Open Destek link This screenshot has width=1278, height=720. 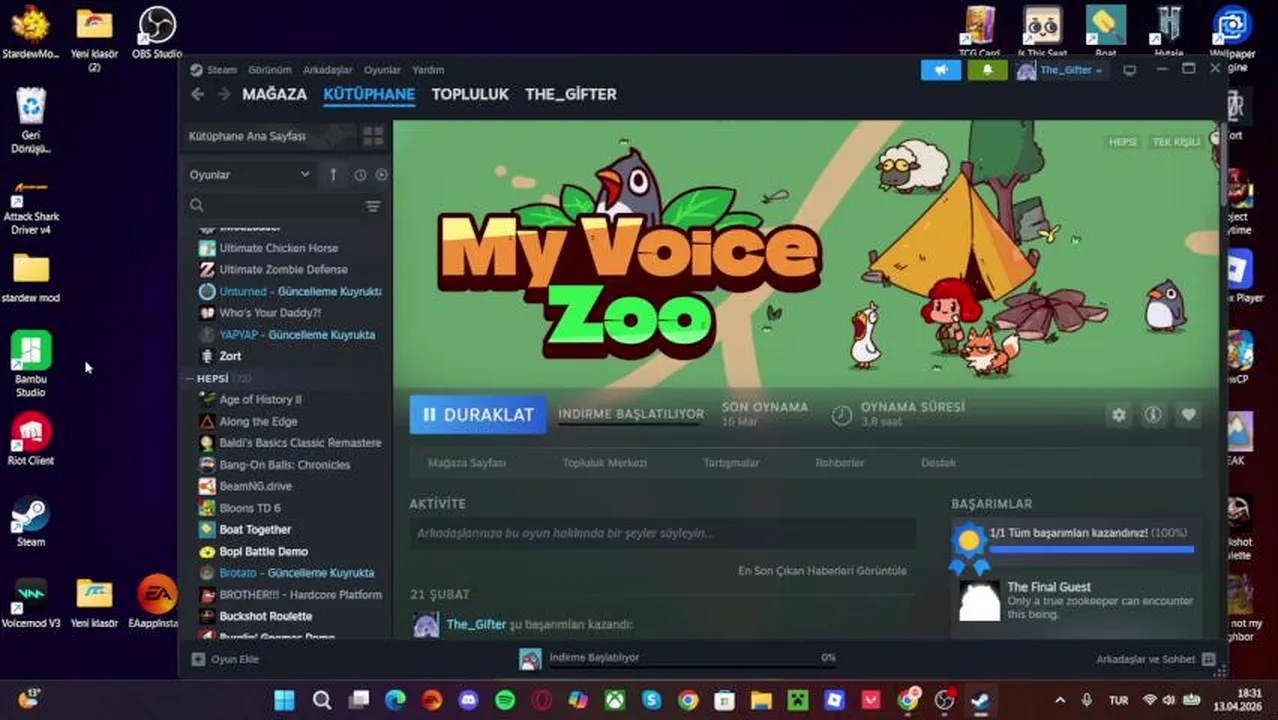938,463
